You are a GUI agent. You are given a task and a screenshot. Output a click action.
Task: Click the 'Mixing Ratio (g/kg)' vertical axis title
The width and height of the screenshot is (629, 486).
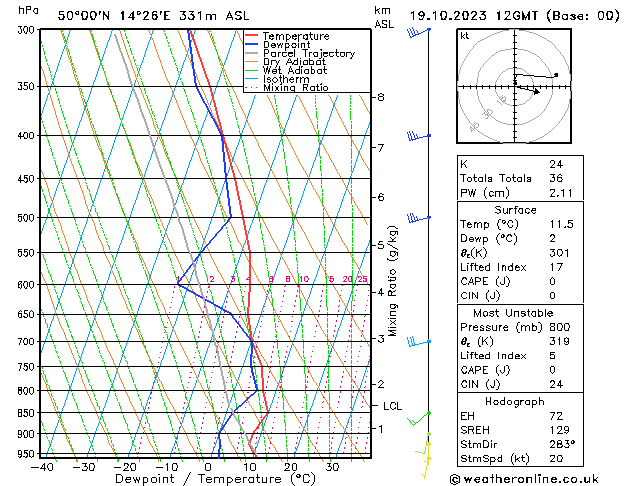pyautogui.click(x=392, y=281)
